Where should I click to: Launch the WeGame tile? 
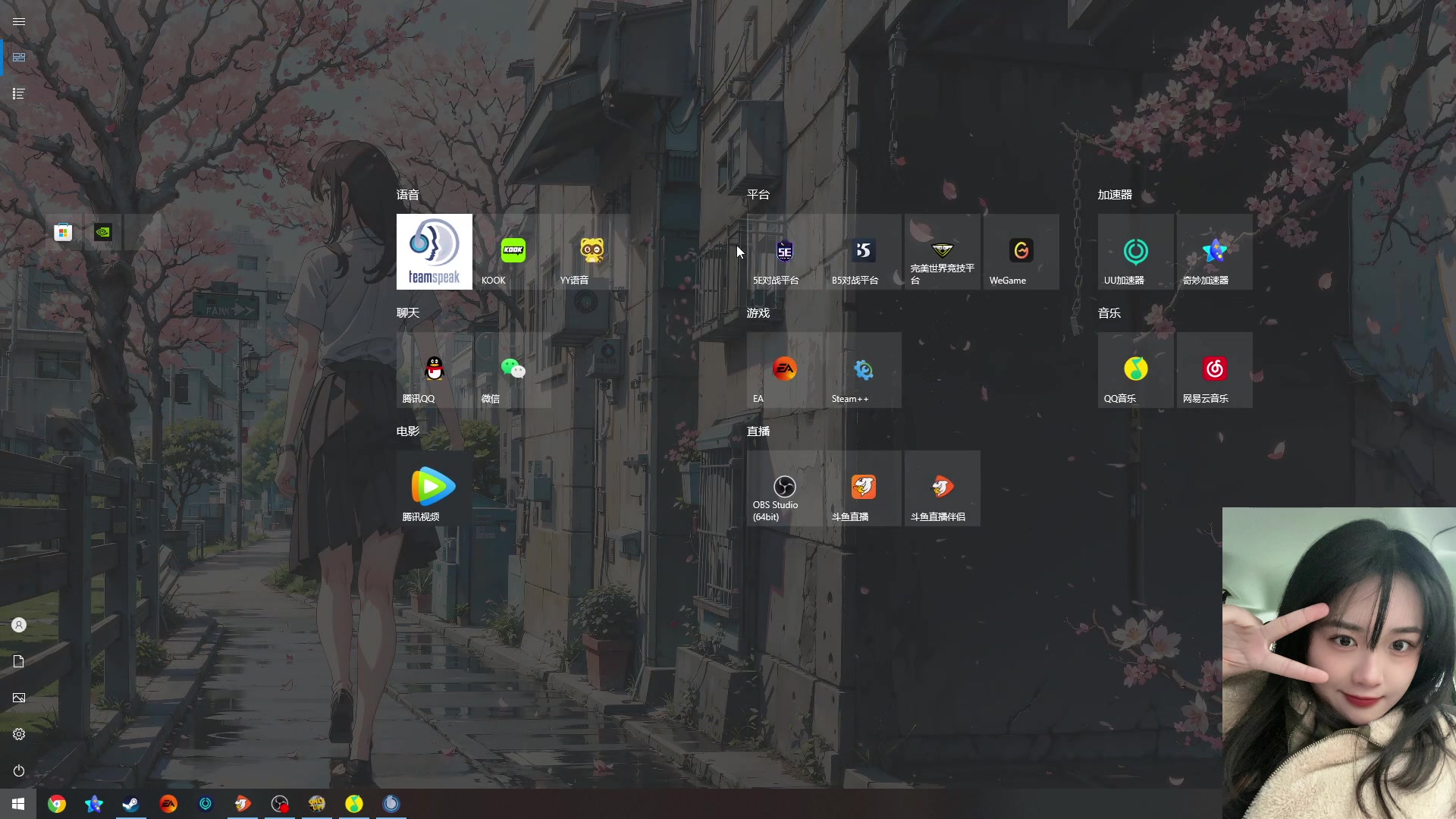pyautogui.click(x=1021, y=252)
